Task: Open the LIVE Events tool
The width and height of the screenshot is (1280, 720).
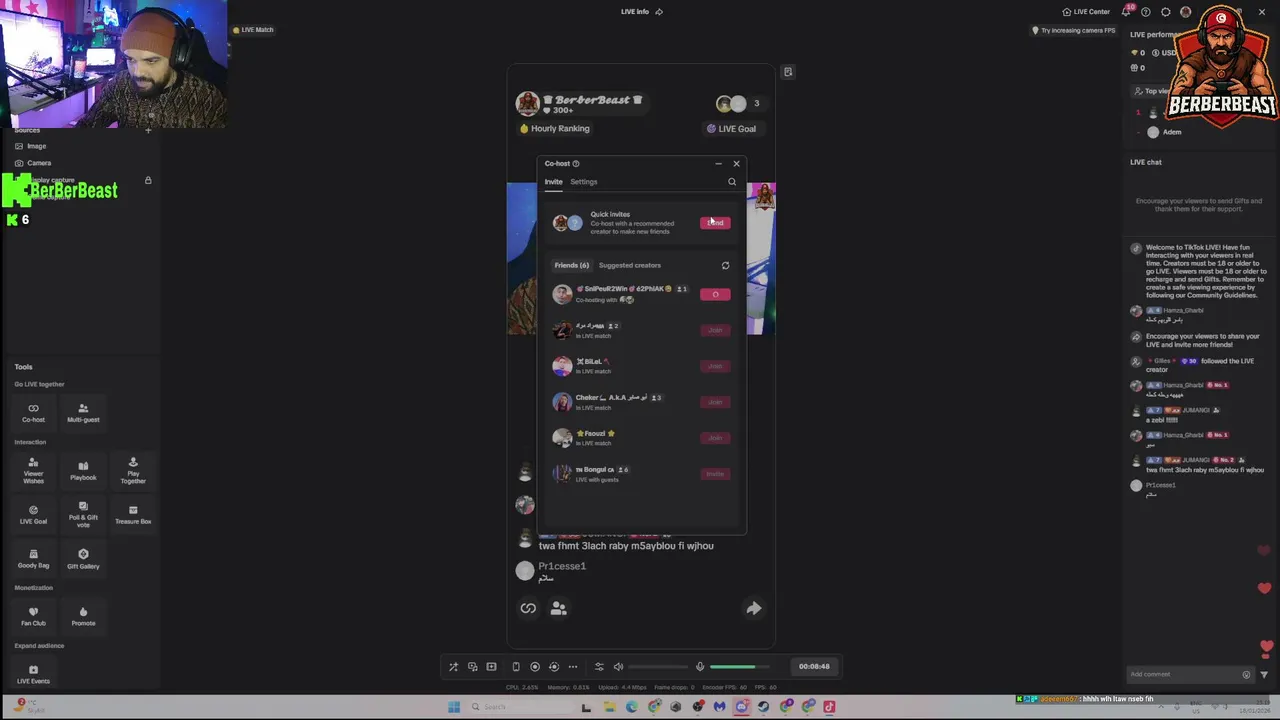Action: (33, 674)
